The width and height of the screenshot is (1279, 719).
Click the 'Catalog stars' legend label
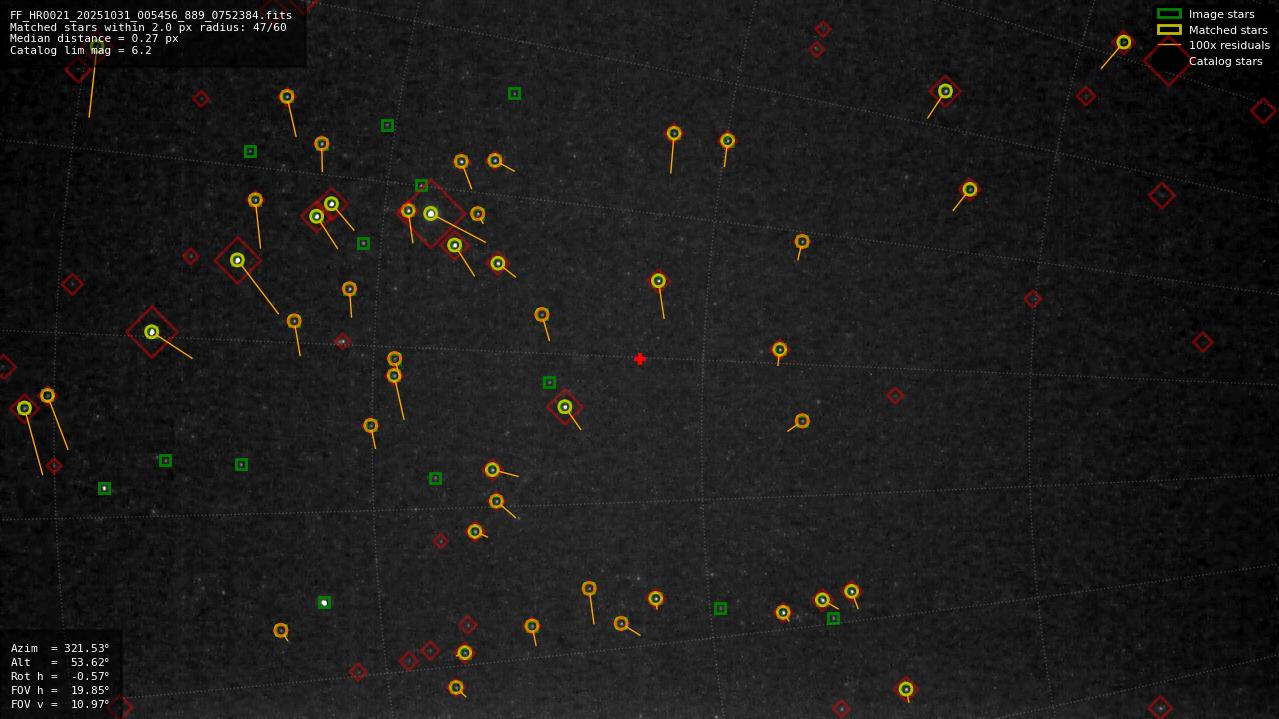pos(1225,61)
